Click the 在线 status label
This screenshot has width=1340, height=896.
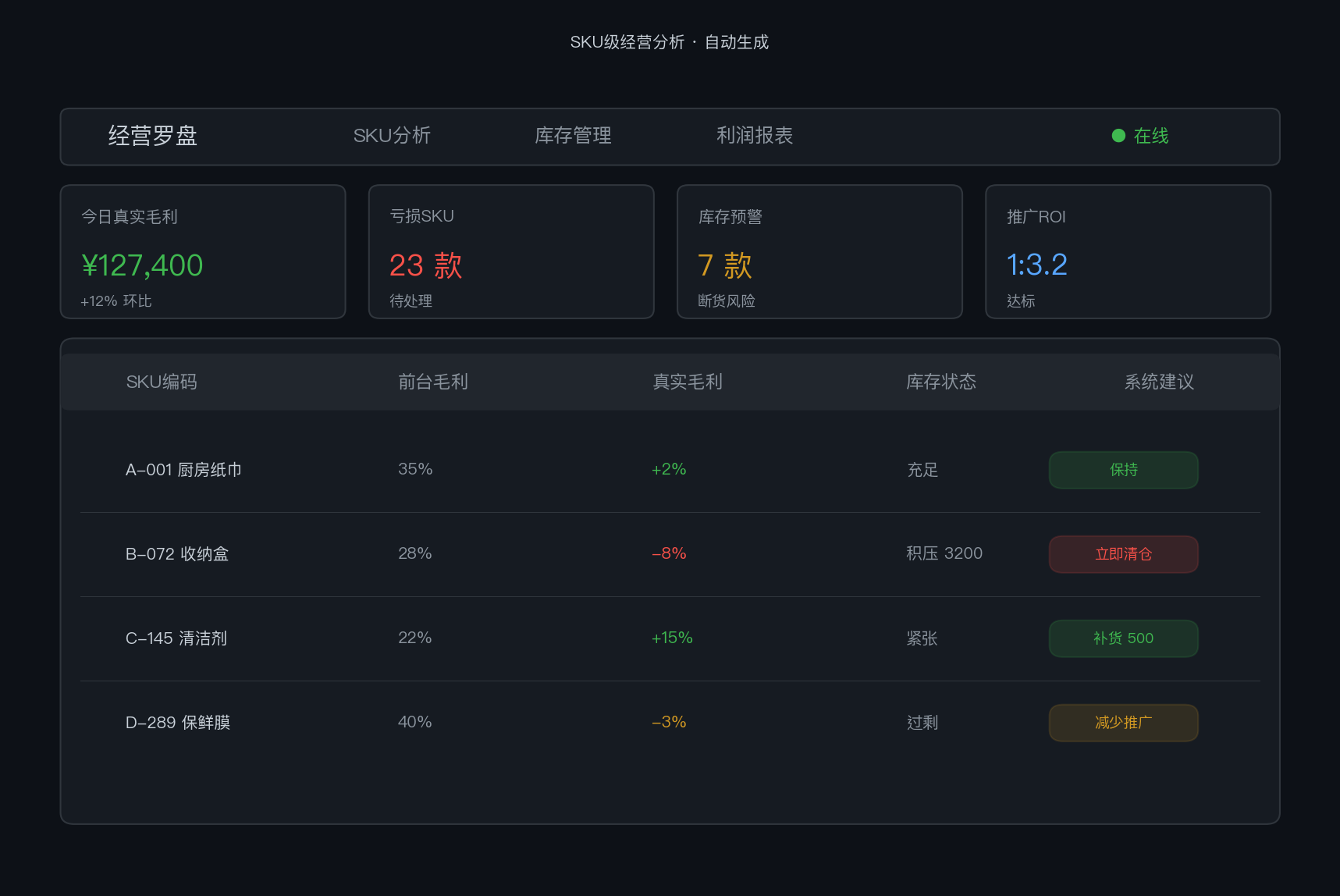1151,136
